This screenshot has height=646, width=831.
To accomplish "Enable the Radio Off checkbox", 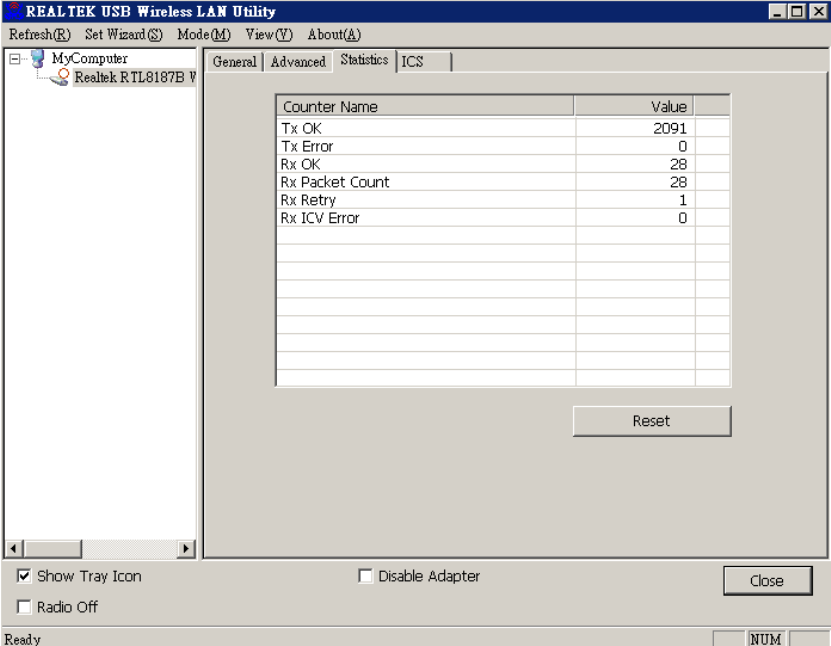I will tap(24, 606).
